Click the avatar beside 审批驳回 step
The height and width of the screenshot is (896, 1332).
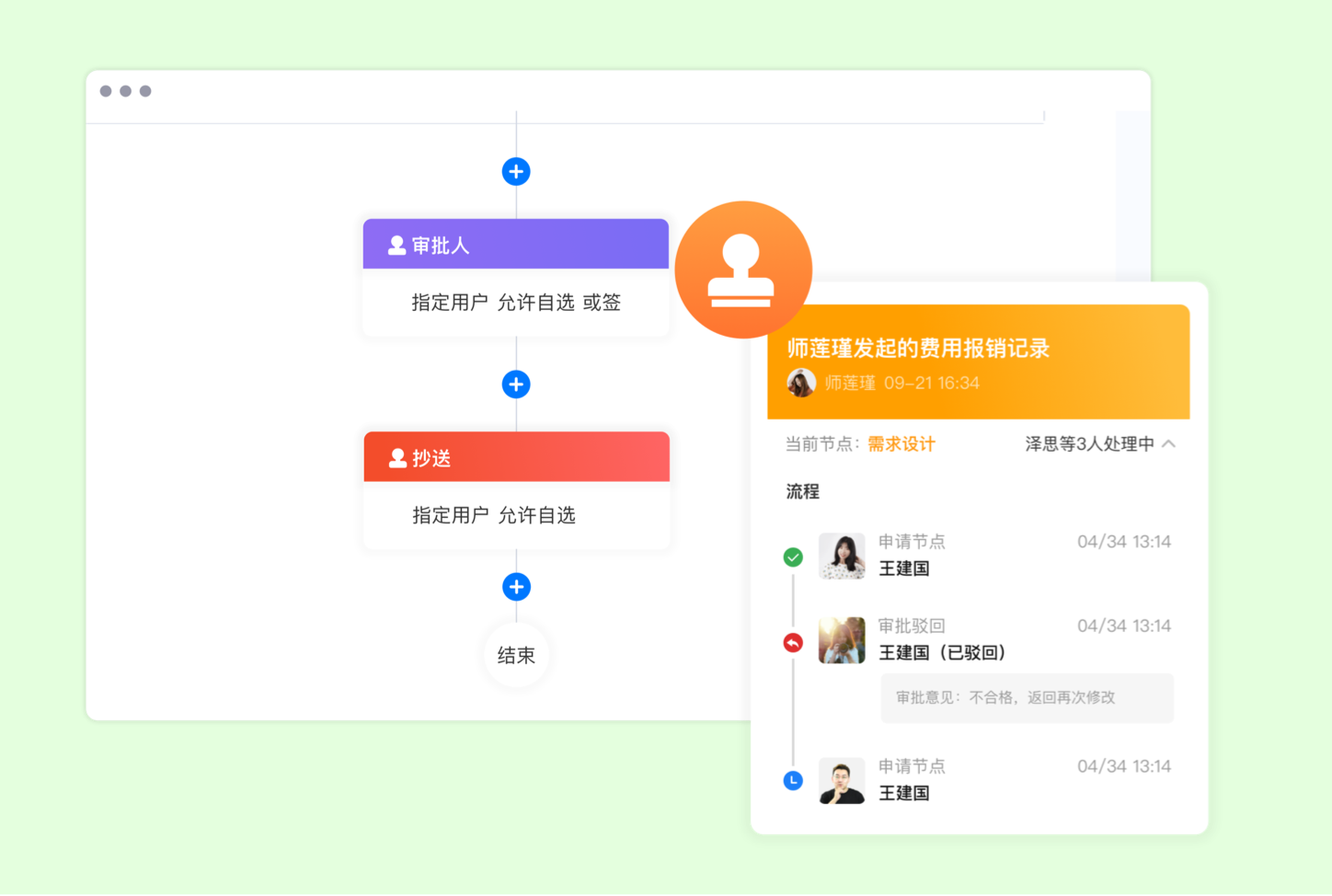(842, 640)
